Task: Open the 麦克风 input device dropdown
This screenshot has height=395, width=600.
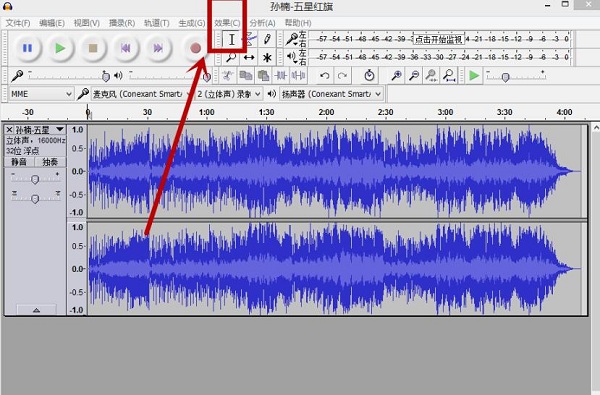Action: coord(140,94)
